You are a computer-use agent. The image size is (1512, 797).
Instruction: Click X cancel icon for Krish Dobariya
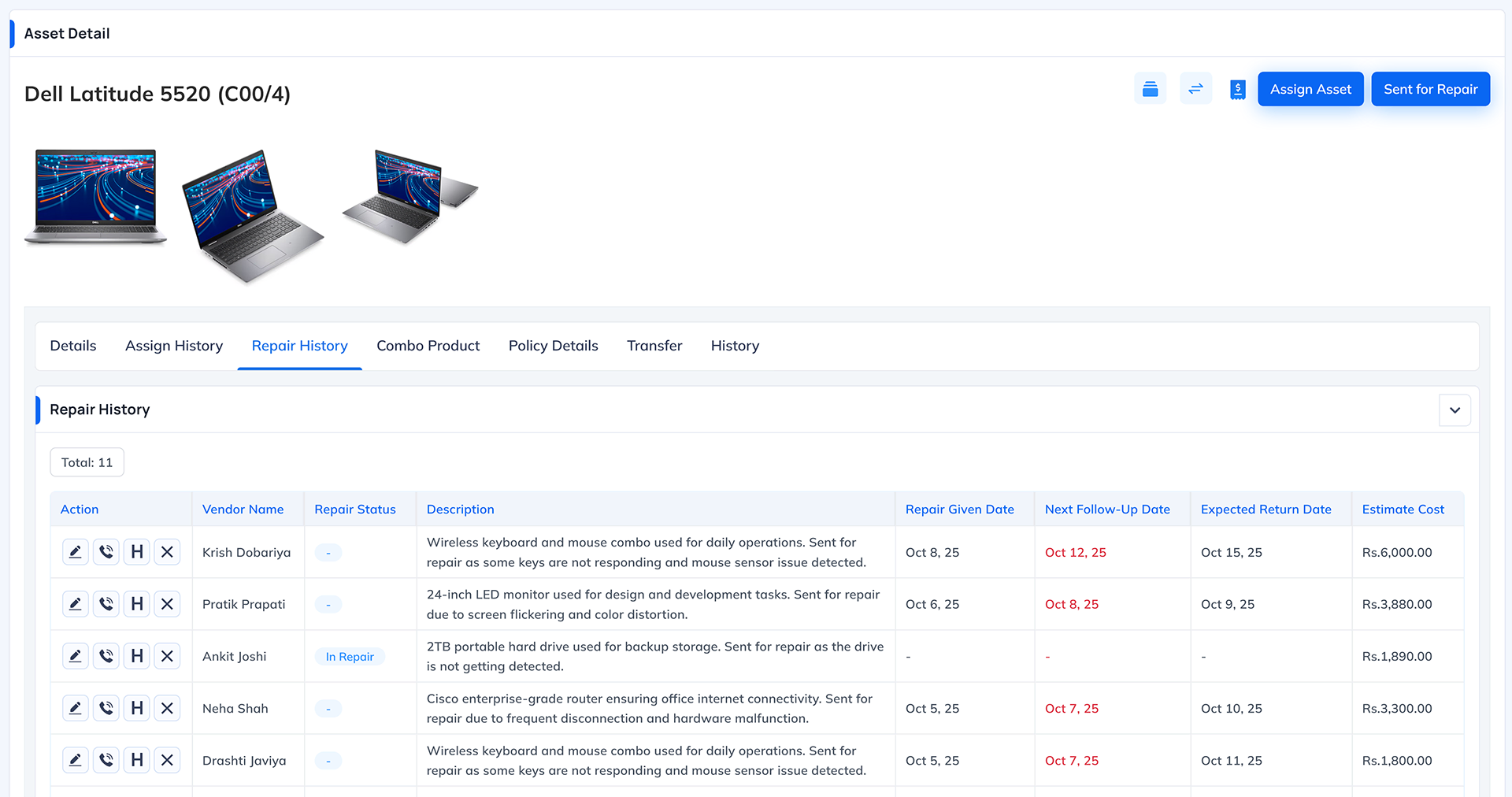point(167,552)
